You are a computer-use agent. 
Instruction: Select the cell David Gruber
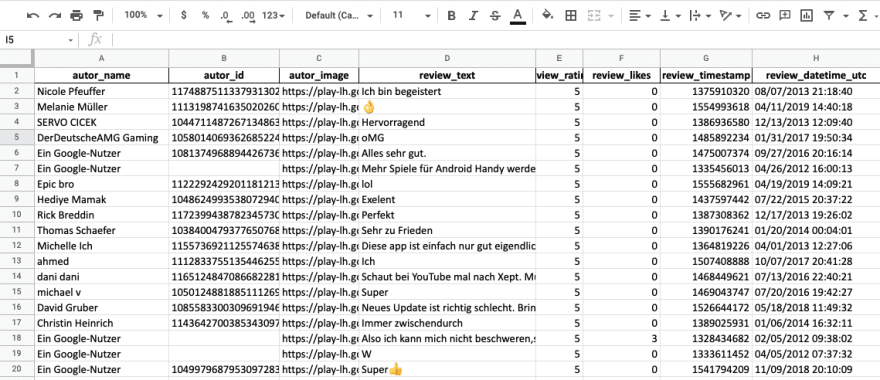[101, 308]
